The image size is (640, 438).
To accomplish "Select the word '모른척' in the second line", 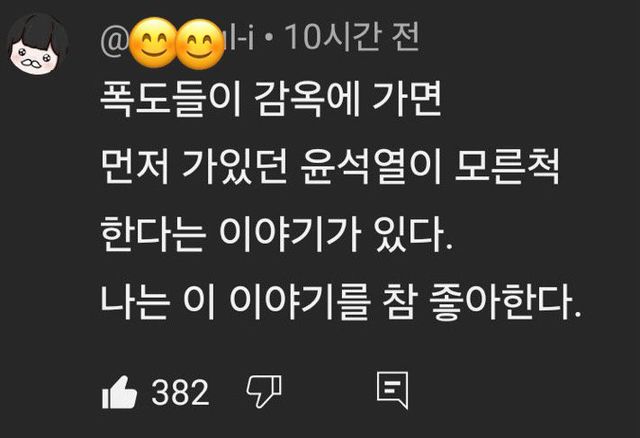I will (506, 167).
